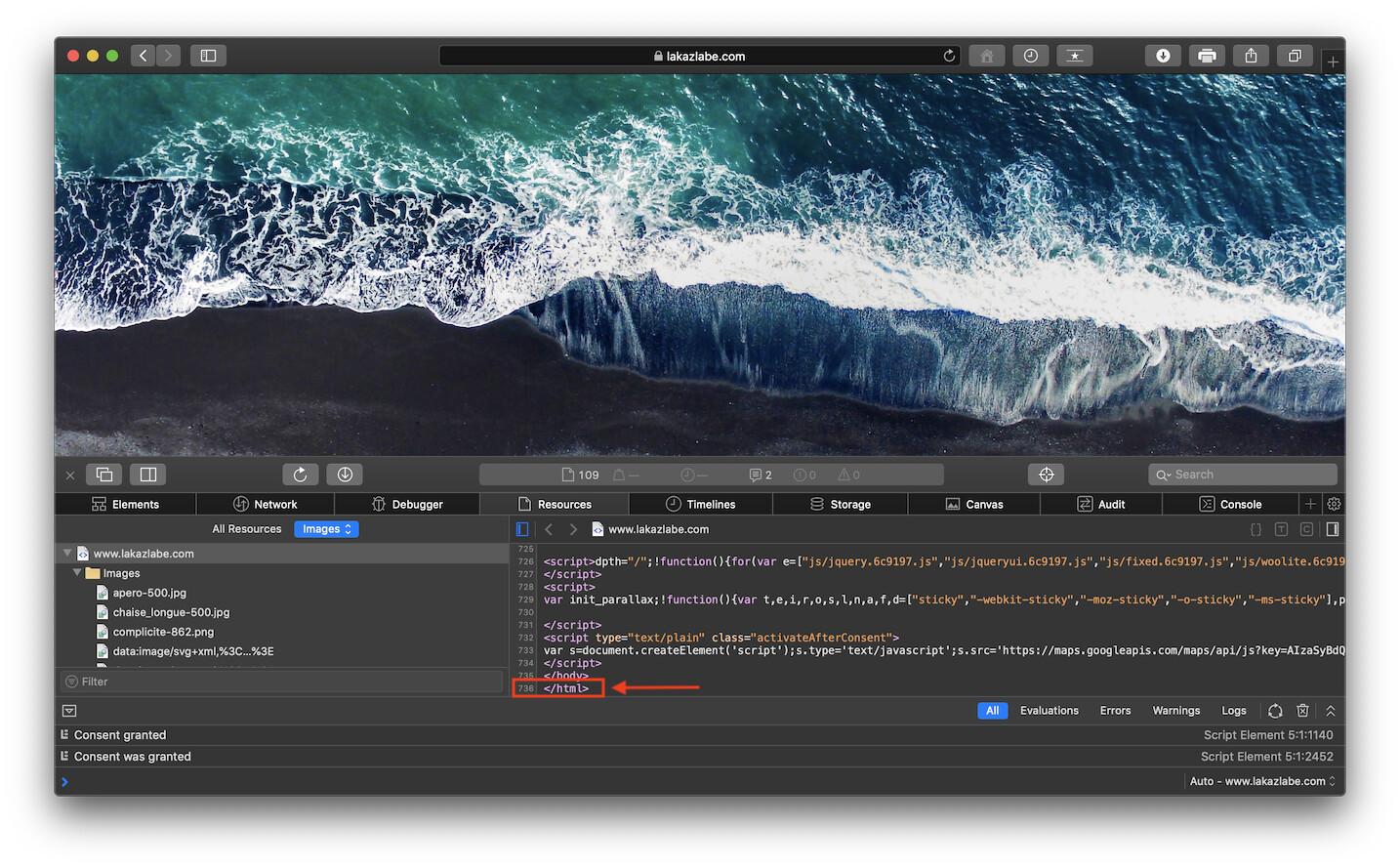
Task: Go forward in the content view history
Action: pyautogui.click(x=573, y=529)
